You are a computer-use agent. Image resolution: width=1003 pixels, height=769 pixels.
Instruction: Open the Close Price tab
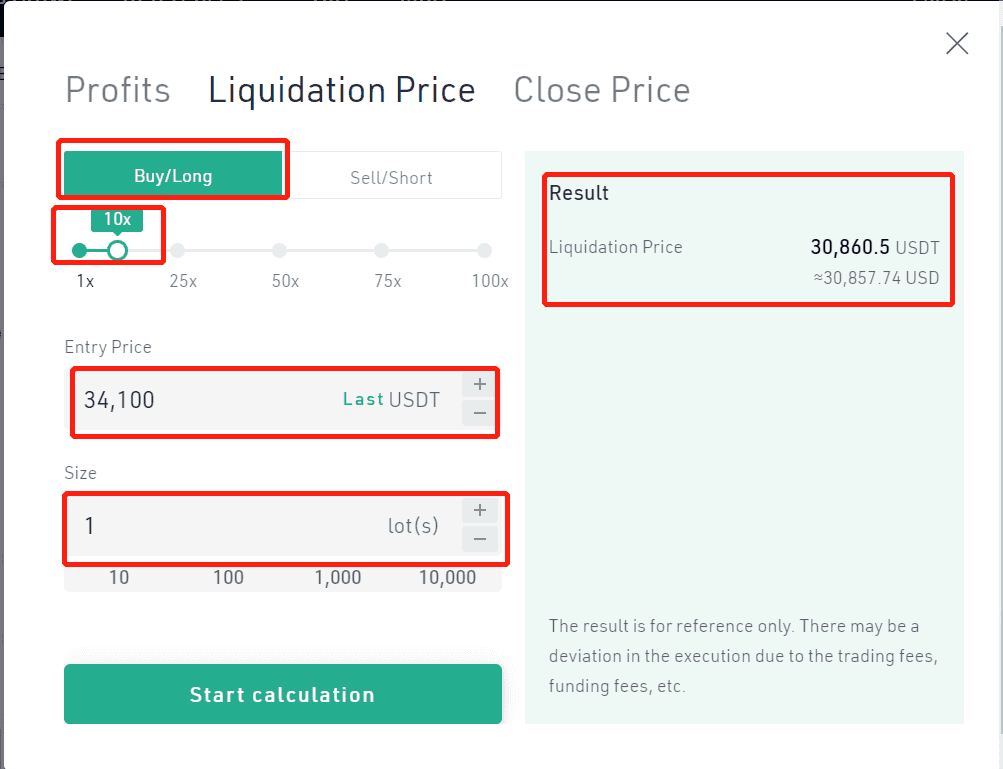point(602,90)
